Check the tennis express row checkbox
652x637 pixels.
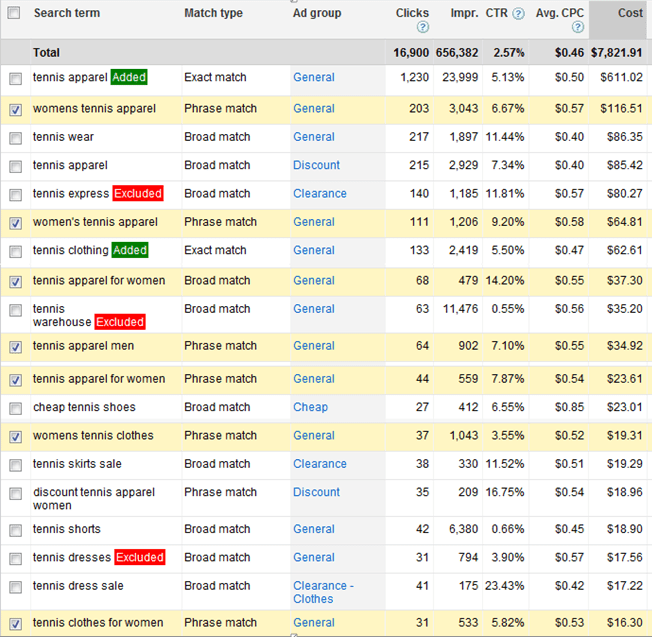click(x=15, y=195)
